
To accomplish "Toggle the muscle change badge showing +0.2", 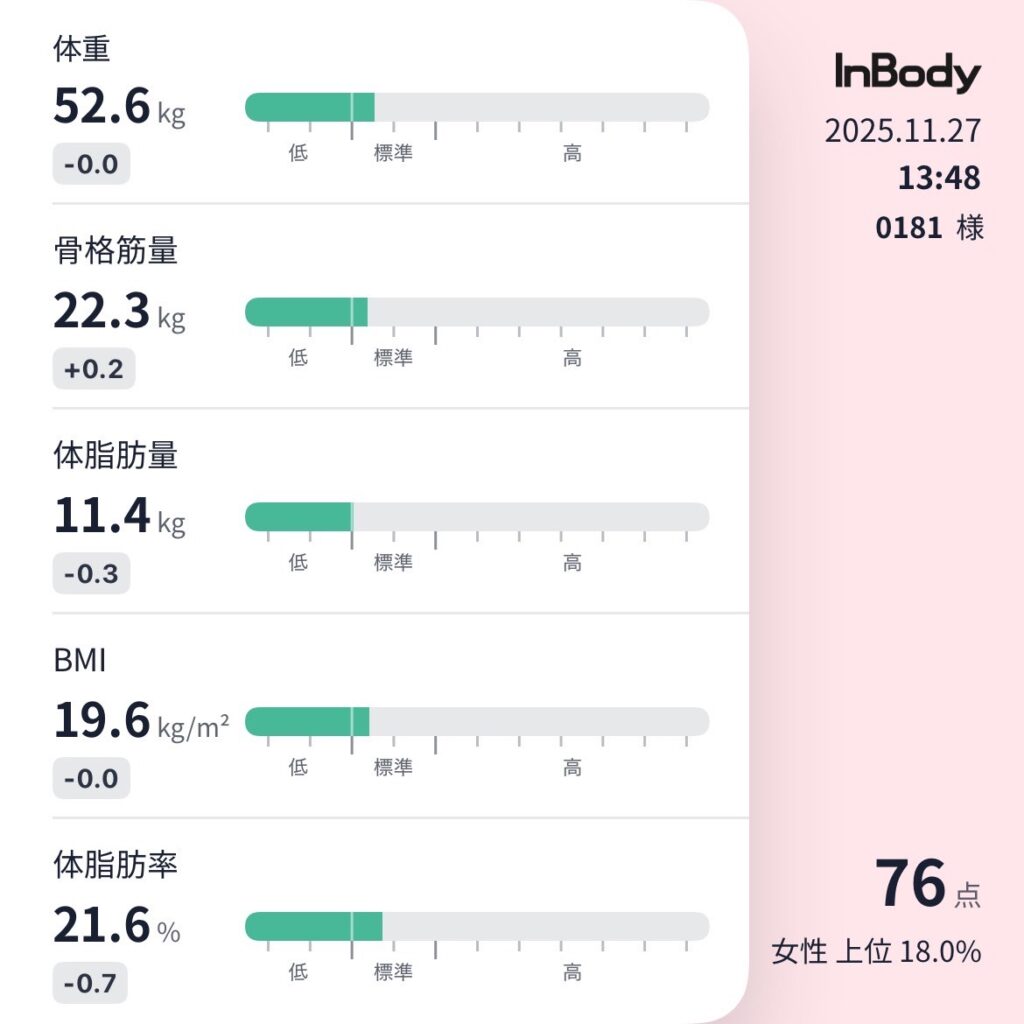I will (92, 369).
